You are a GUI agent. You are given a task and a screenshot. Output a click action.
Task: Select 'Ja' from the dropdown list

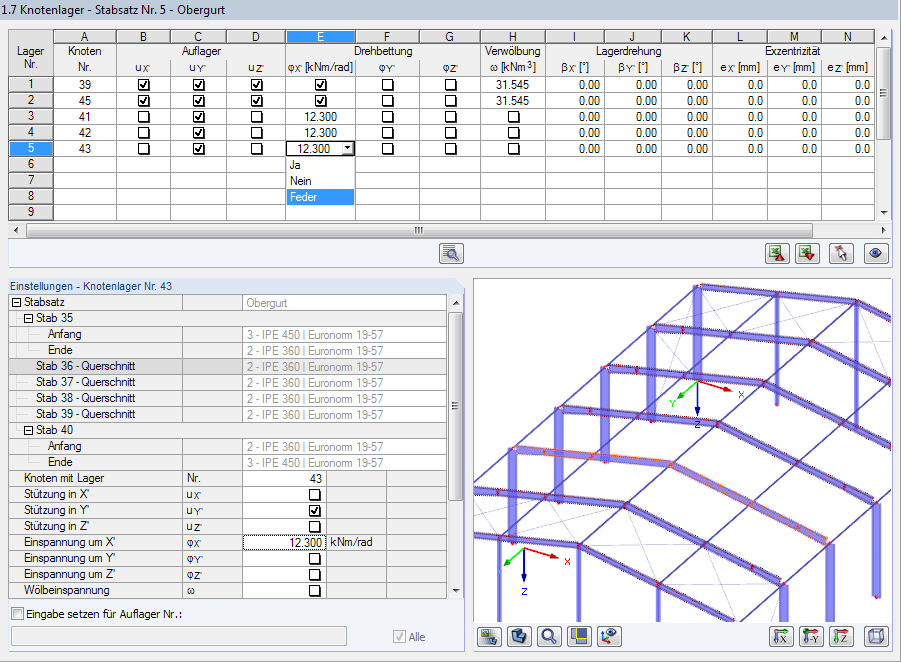point(320,165)
